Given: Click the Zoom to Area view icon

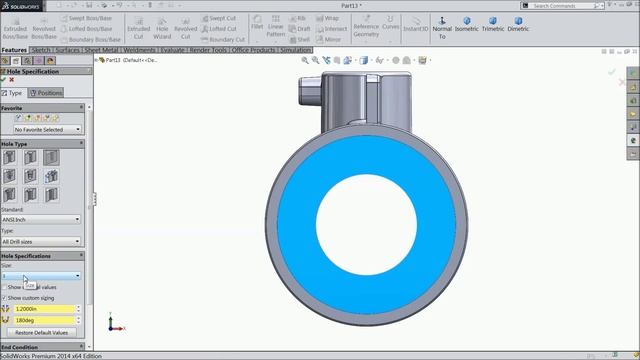Looking at the screenshot, I should [x=316, y=60].
